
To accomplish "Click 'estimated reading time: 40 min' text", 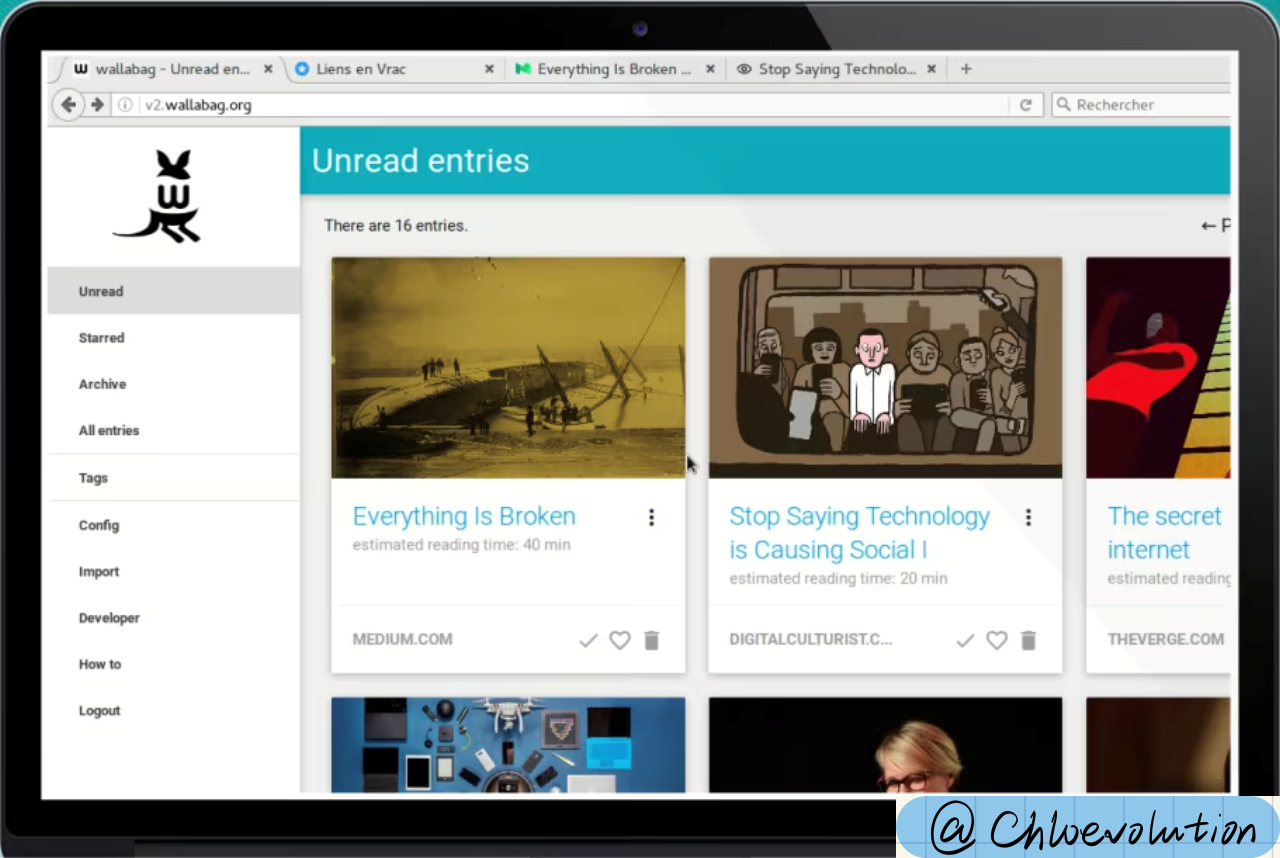I will coord(461,545).
